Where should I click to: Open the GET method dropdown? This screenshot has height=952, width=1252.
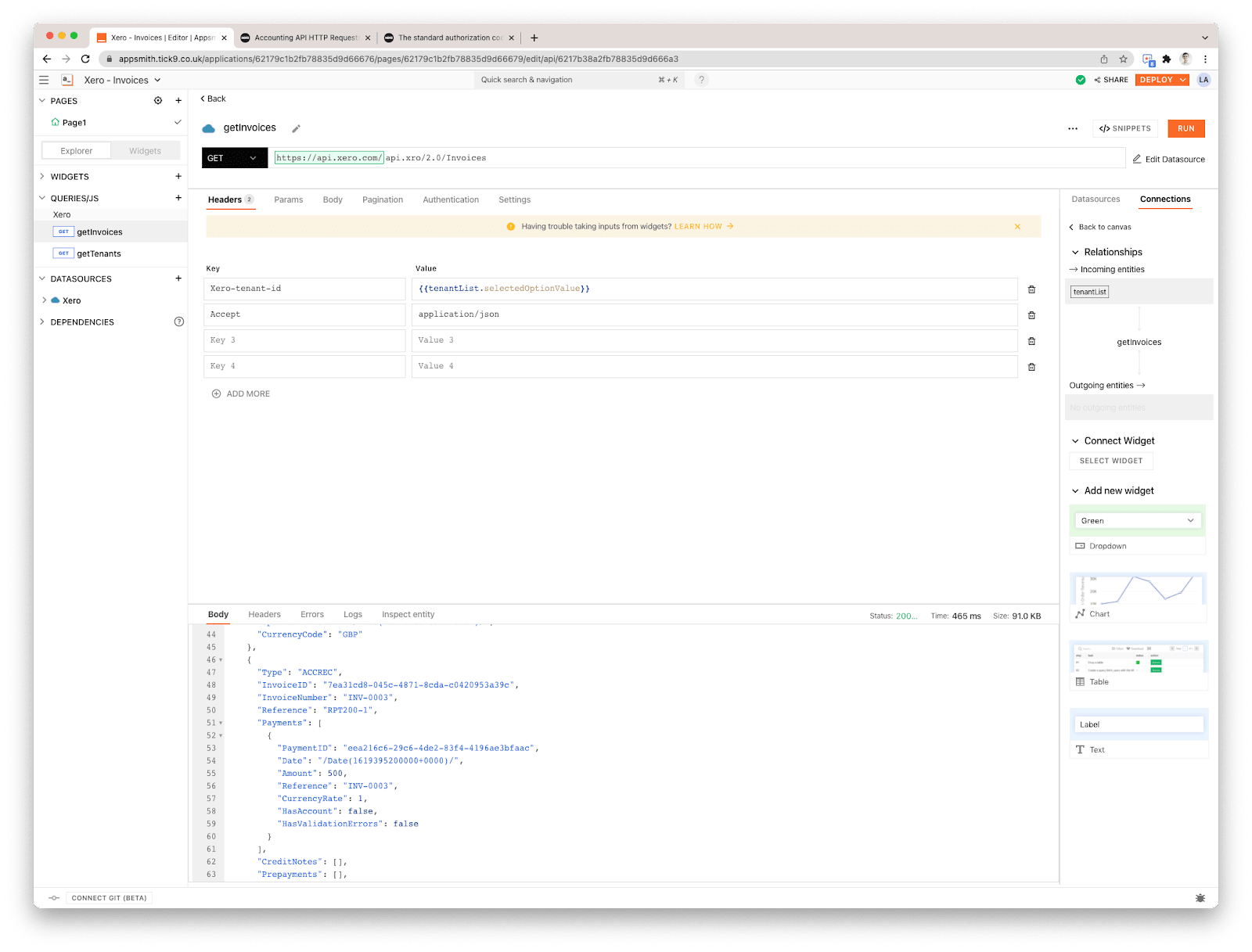coord(234,158)
